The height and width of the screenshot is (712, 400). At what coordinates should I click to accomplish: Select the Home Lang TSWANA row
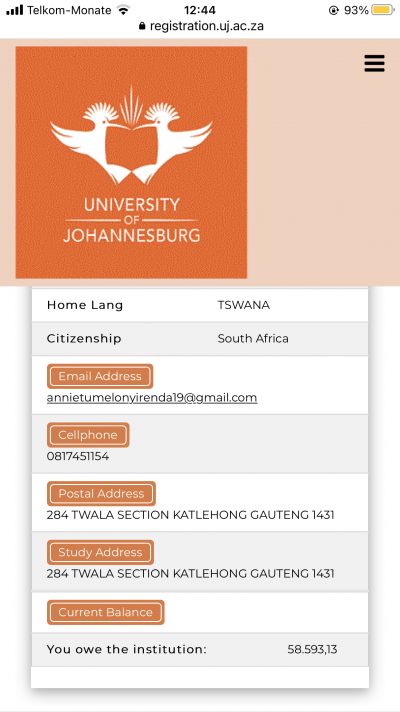pyautogui.click(x=200, y=305)
